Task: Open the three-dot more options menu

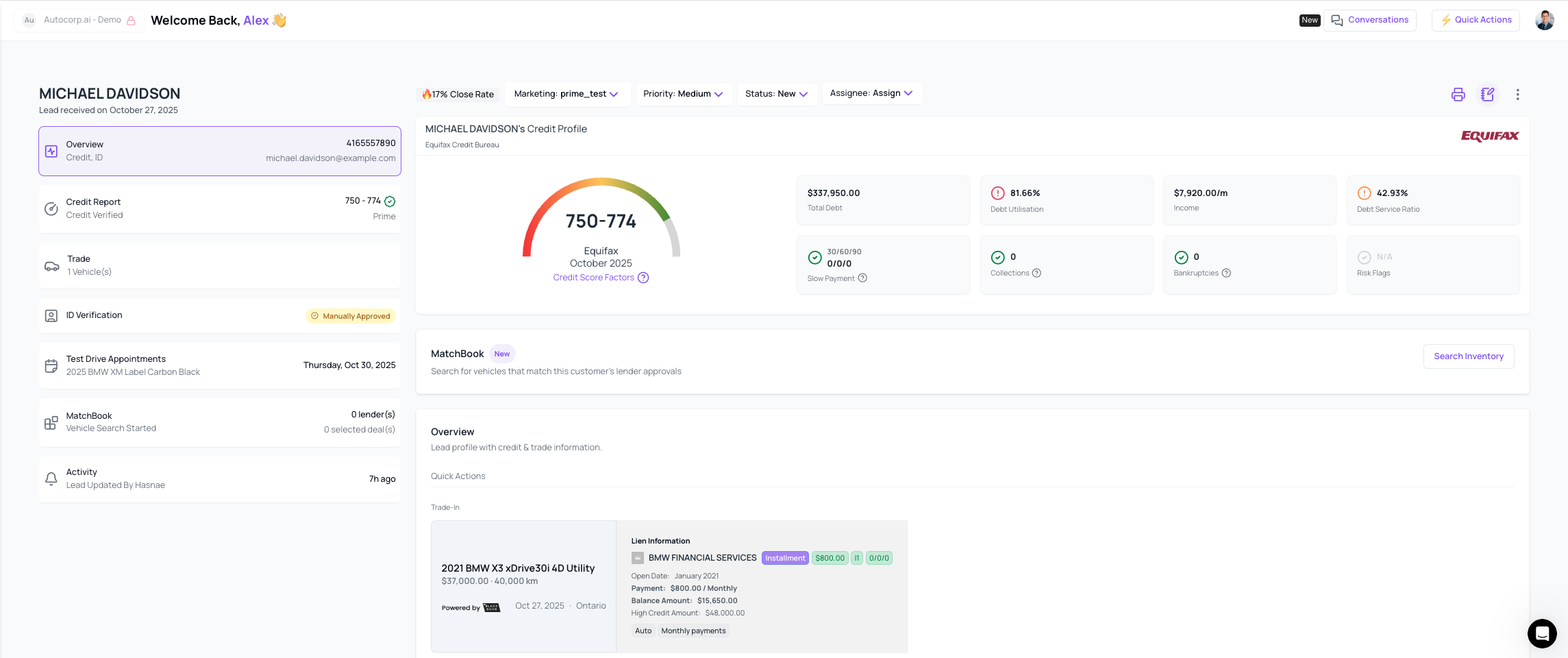Action: click(x=1517, y=95)
